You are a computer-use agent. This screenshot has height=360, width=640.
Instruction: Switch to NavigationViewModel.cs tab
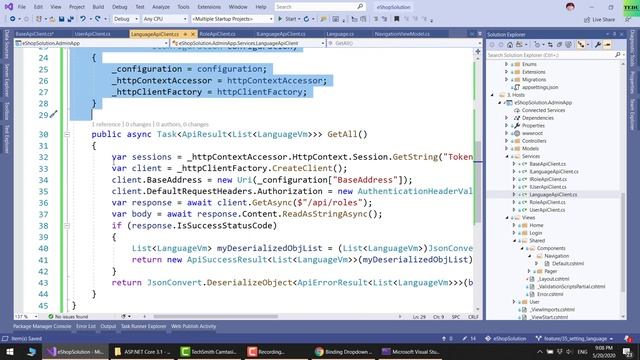[x=402, y=34]
